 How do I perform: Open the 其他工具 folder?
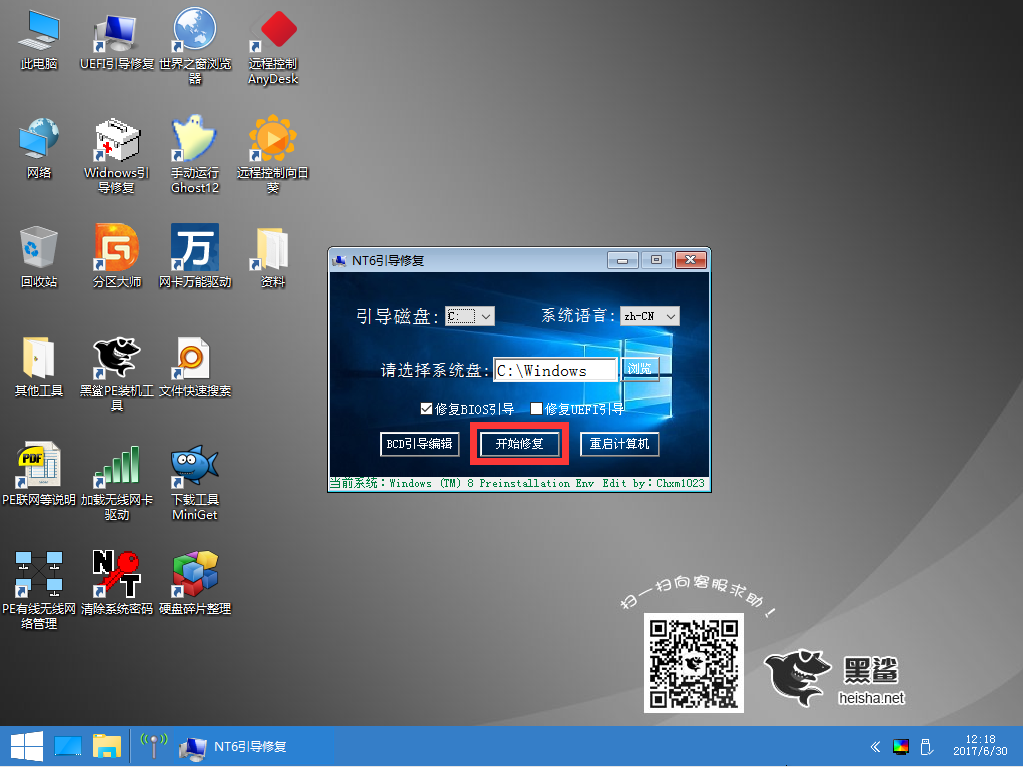point(38,365)
